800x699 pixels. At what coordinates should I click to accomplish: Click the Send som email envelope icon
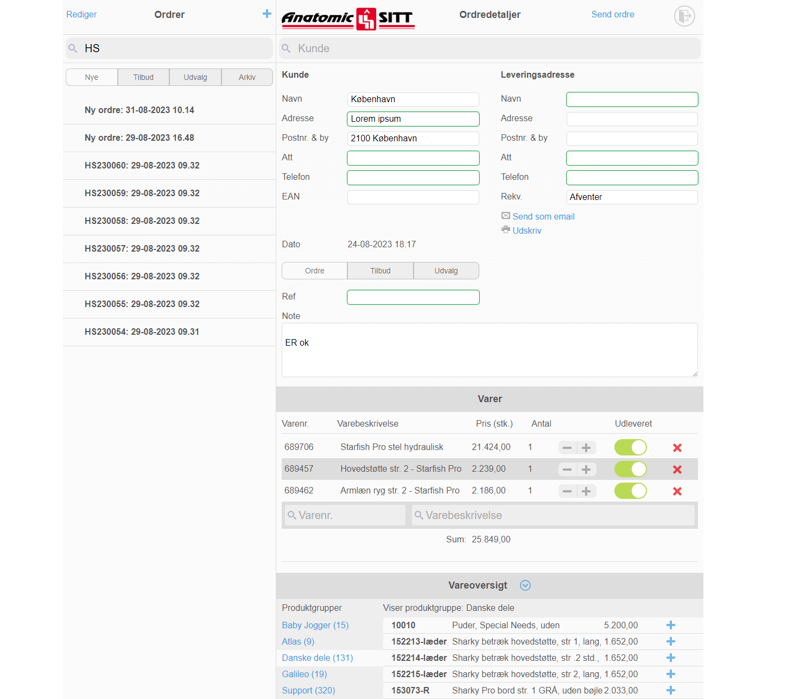[506, 216]
